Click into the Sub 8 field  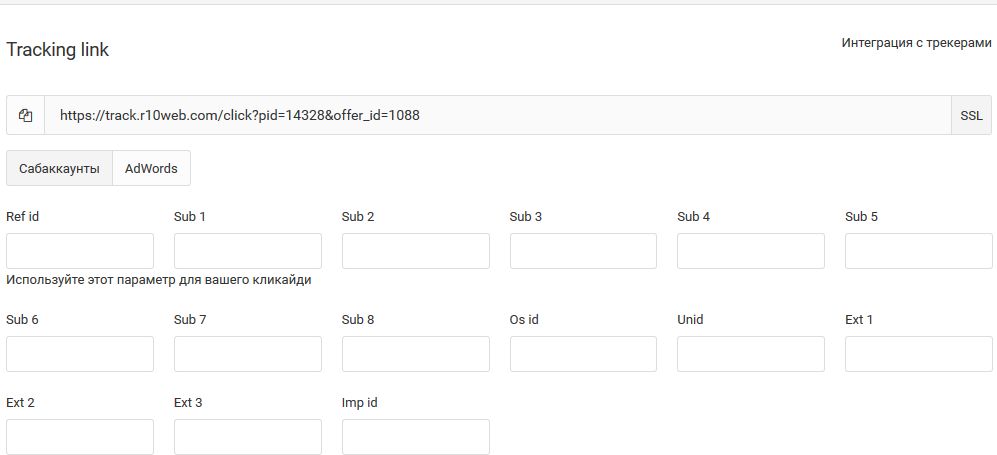click(416, 354)
